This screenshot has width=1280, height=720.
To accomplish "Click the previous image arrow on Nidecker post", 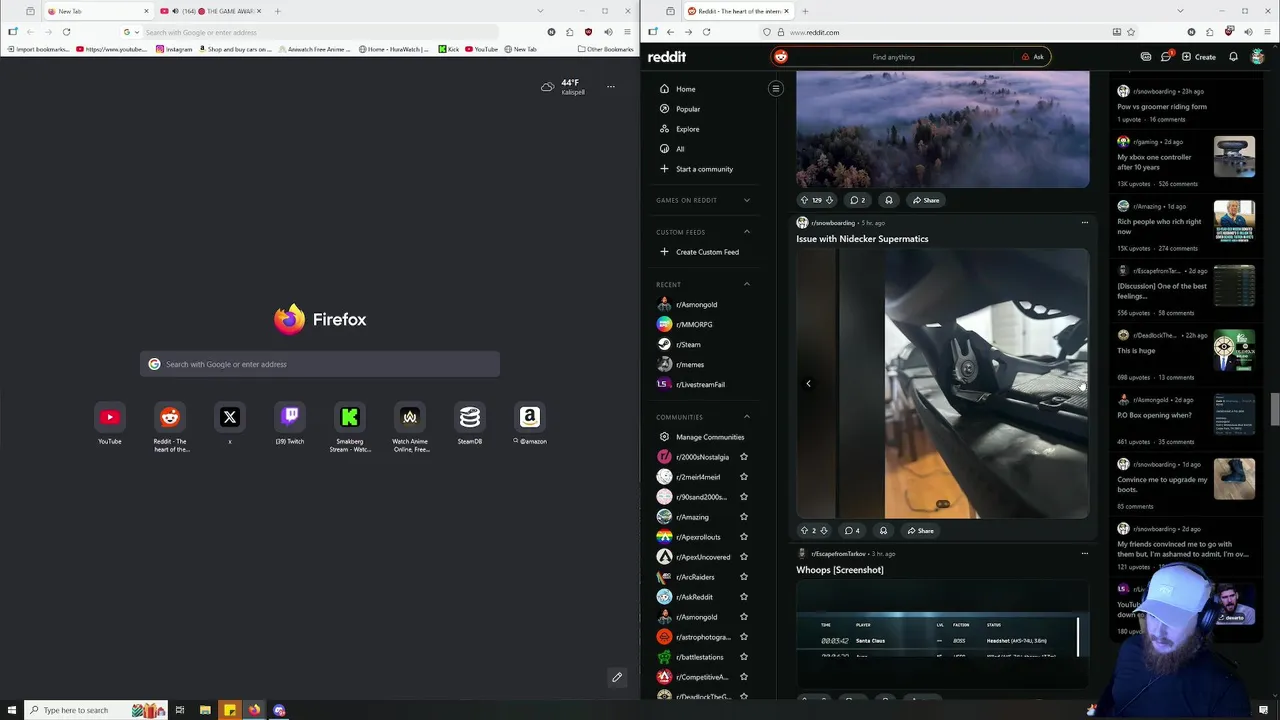I will click(808, 383).
